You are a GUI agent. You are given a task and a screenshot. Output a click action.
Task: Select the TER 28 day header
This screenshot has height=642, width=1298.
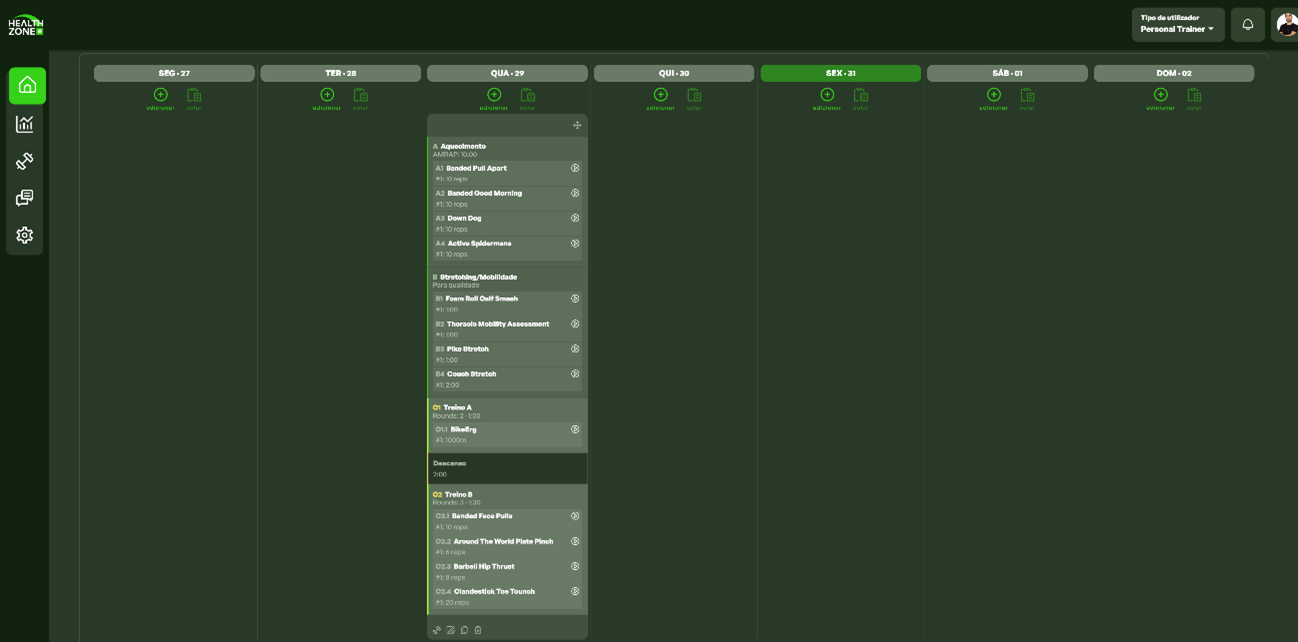coord(341,73)
